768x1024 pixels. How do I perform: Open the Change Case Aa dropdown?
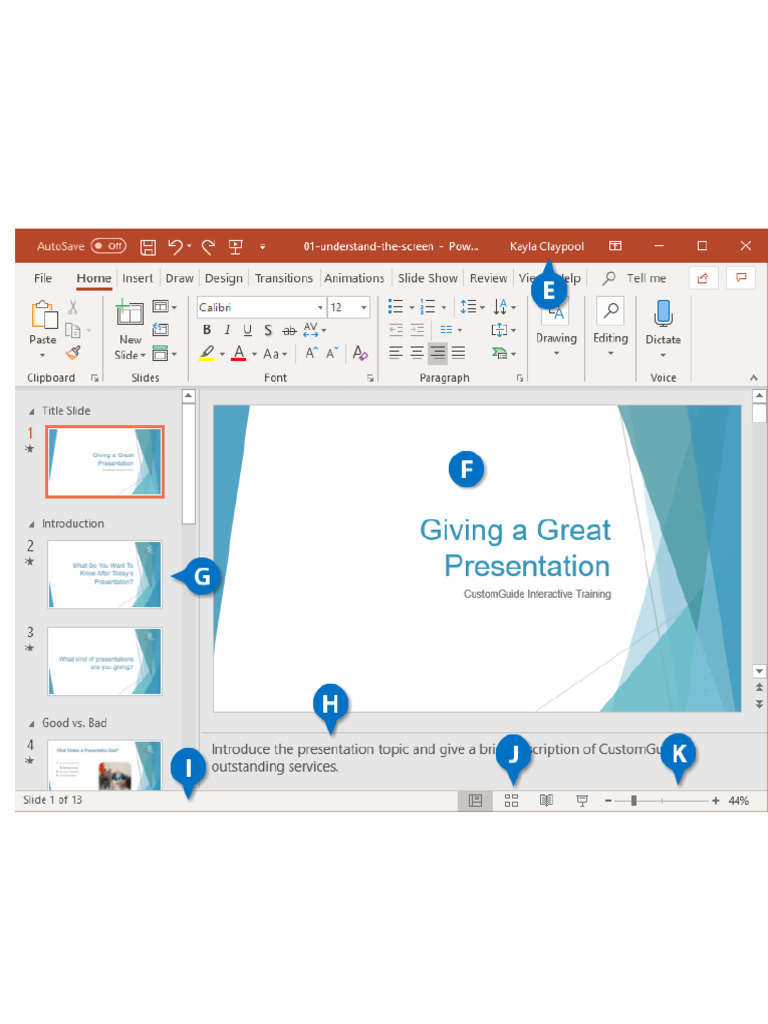pos(275,354)
